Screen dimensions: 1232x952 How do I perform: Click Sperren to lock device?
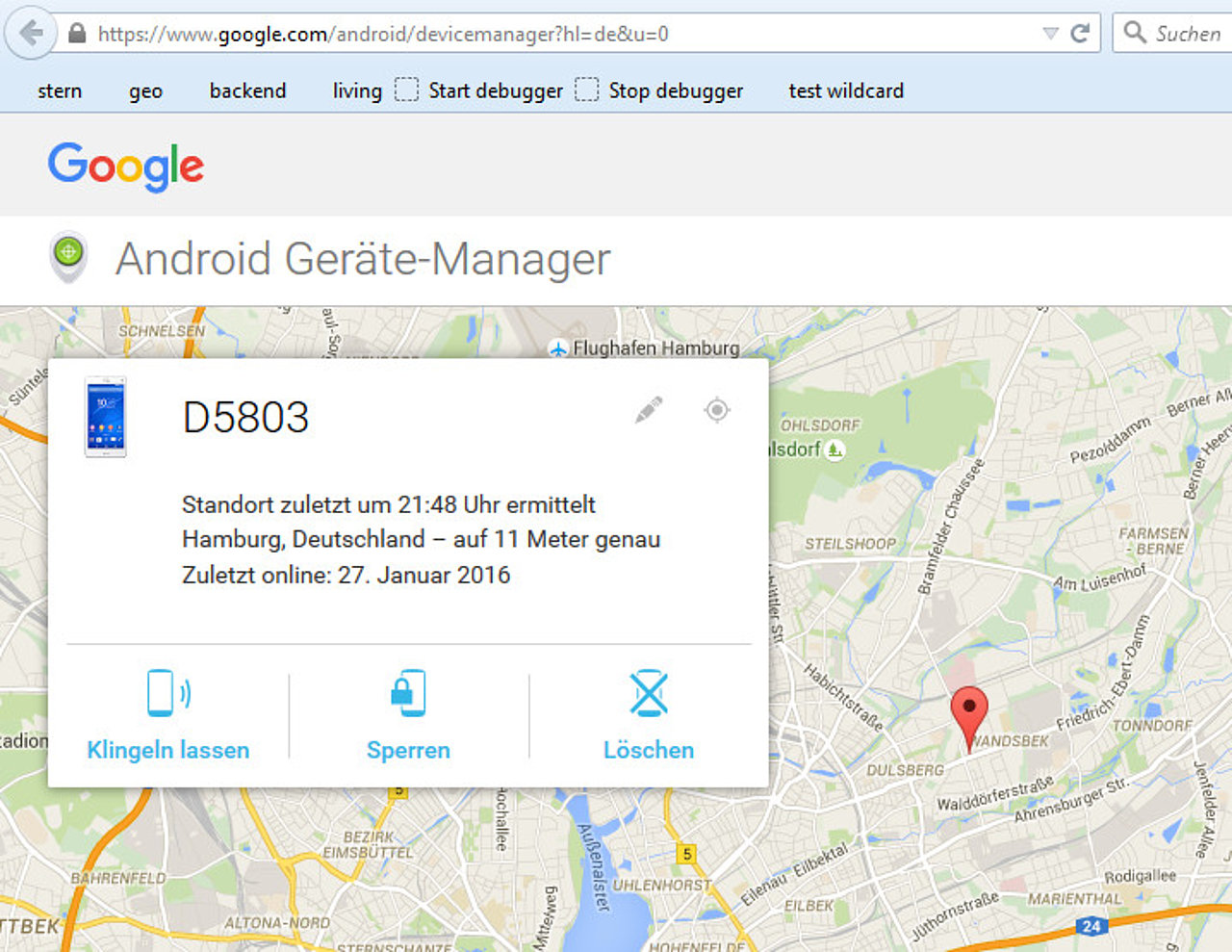(408, 750)
